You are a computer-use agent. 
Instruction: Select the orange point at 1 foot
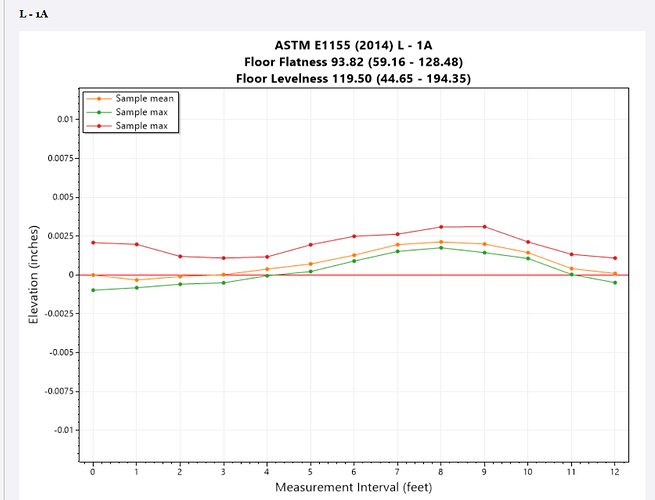(x=136, y=280)
